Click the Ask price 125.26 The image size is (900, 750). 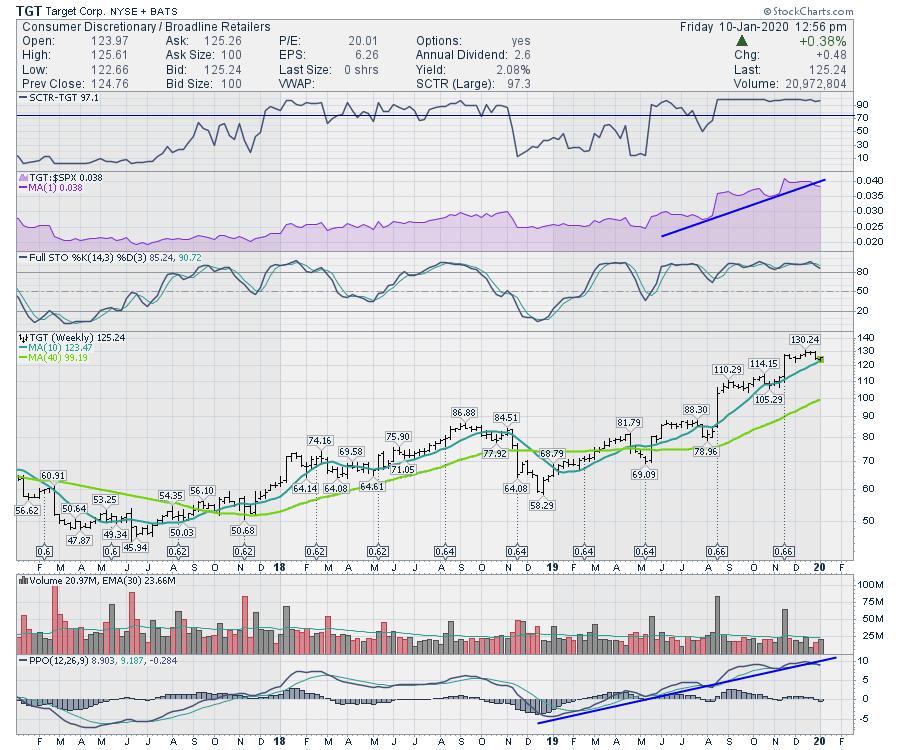pos(223,41)
